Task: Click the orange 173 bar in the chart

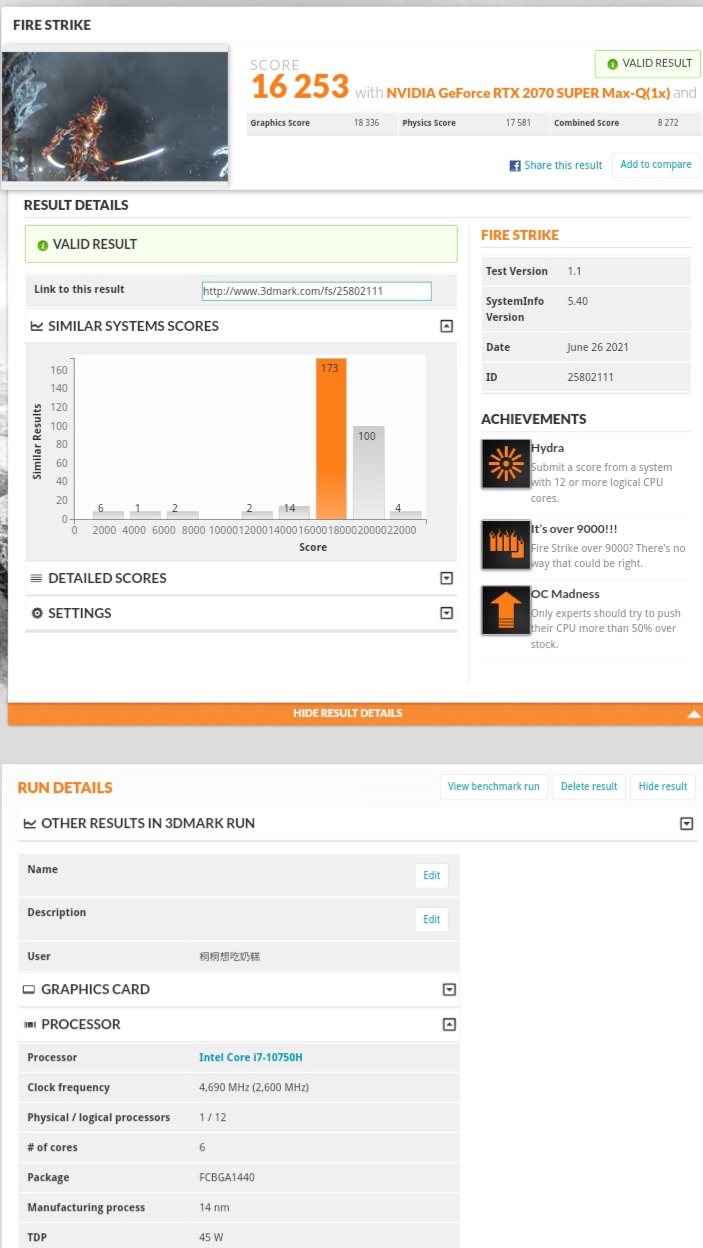Action: 331,438
